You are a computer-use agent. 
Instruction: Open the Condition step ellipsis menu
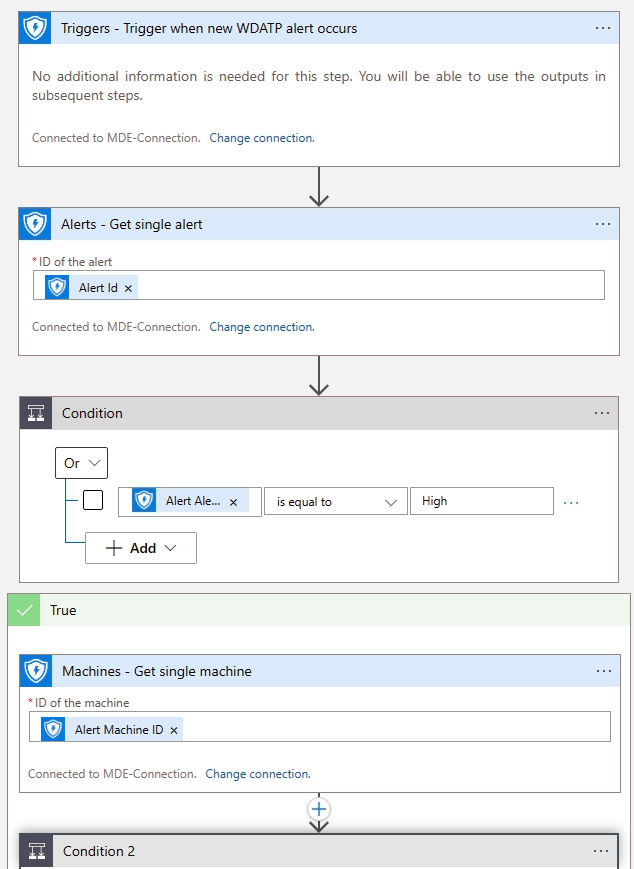(x=601, y=413)
